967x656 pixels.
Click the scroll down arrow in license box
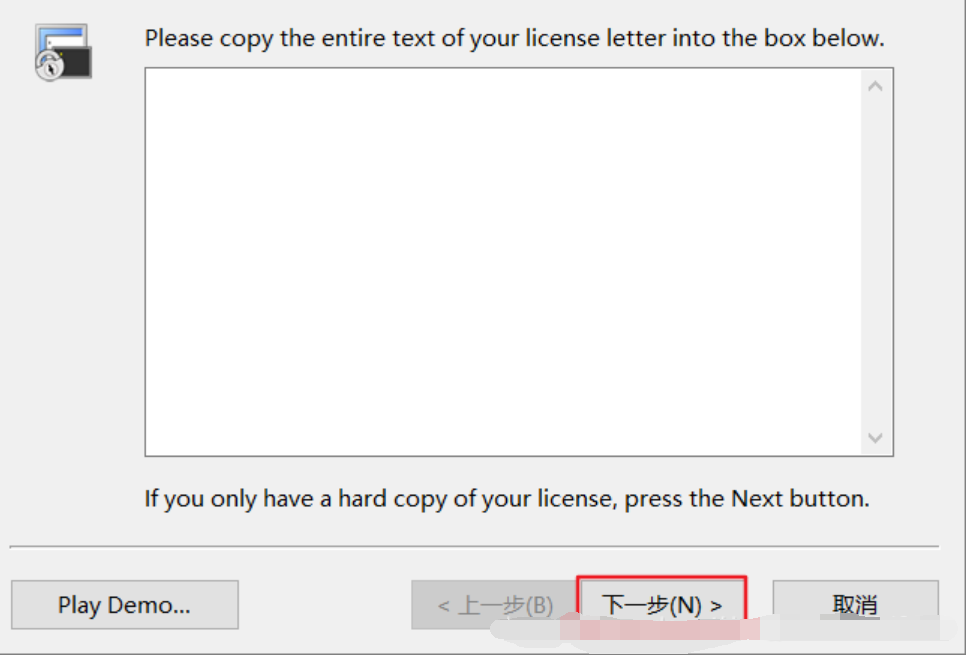876,438
